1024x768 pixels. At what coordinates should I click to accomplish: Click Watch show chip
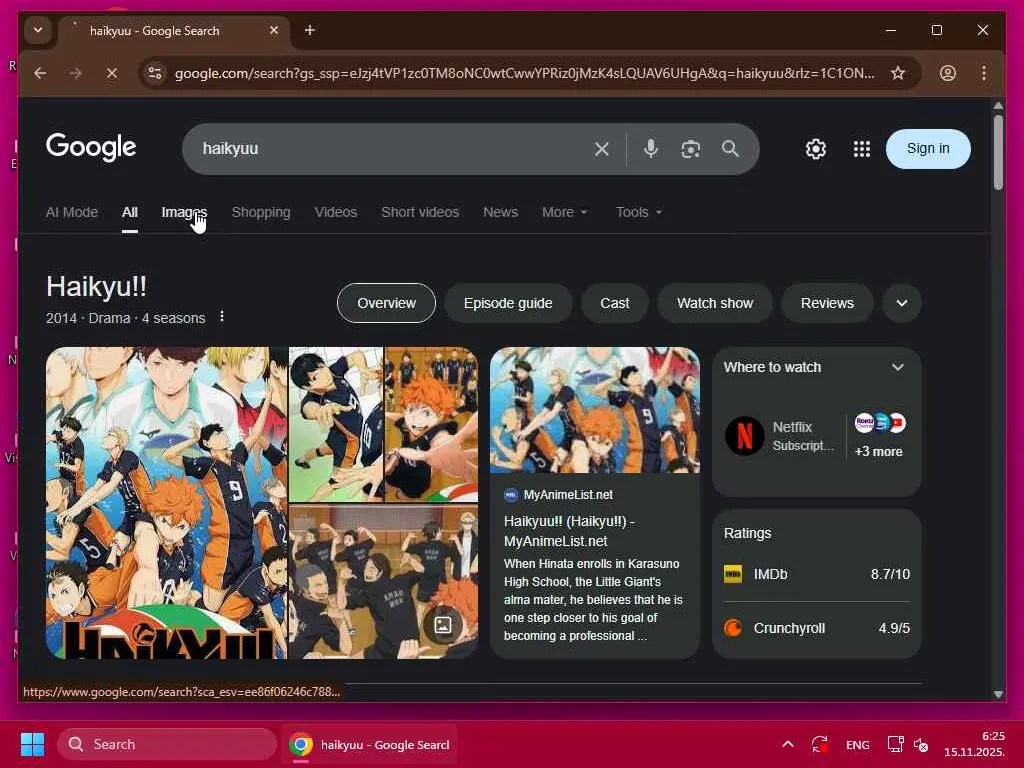pyautogui.click(x=715, y=303)
